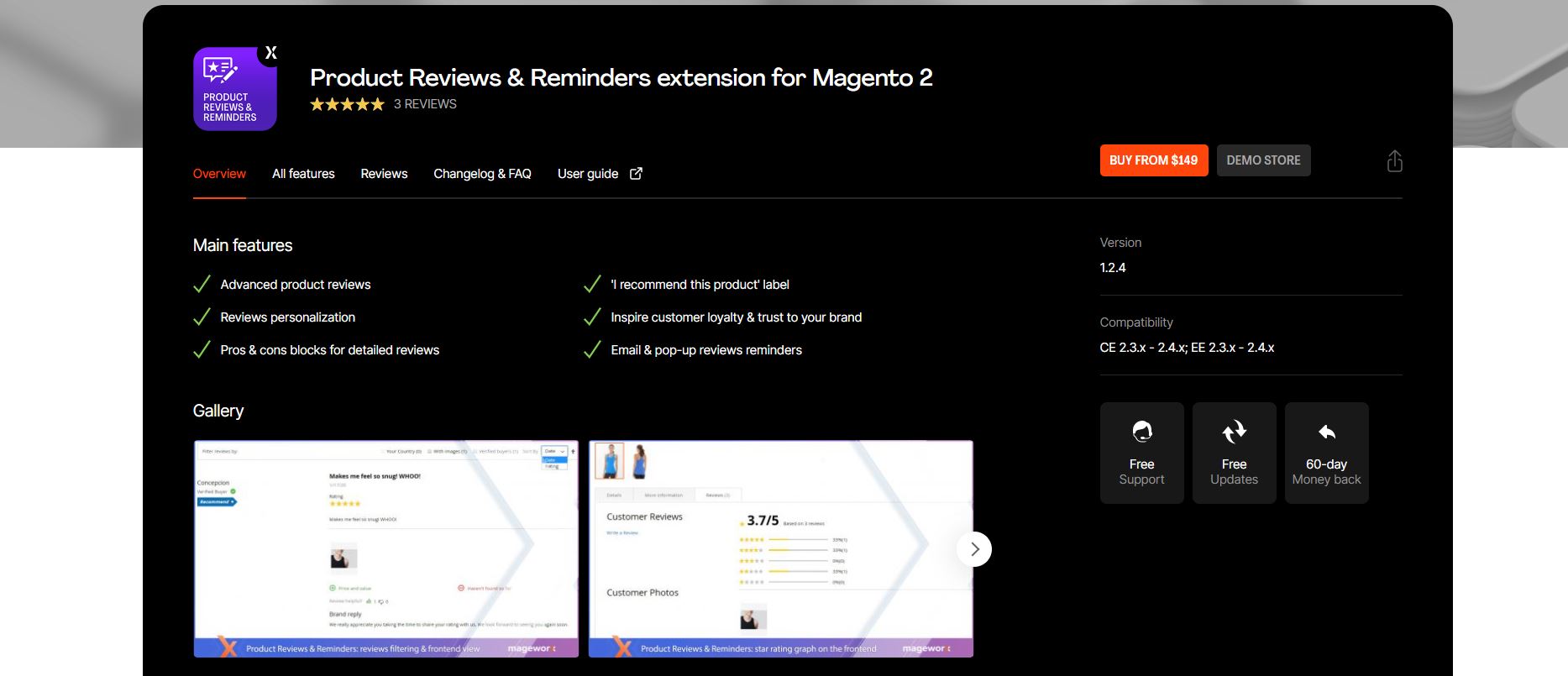Open star rating graph screenshot thumbnail
The height and width of the screenshot is (676, 1568).
pyautogui.click(x=781, y=548)
